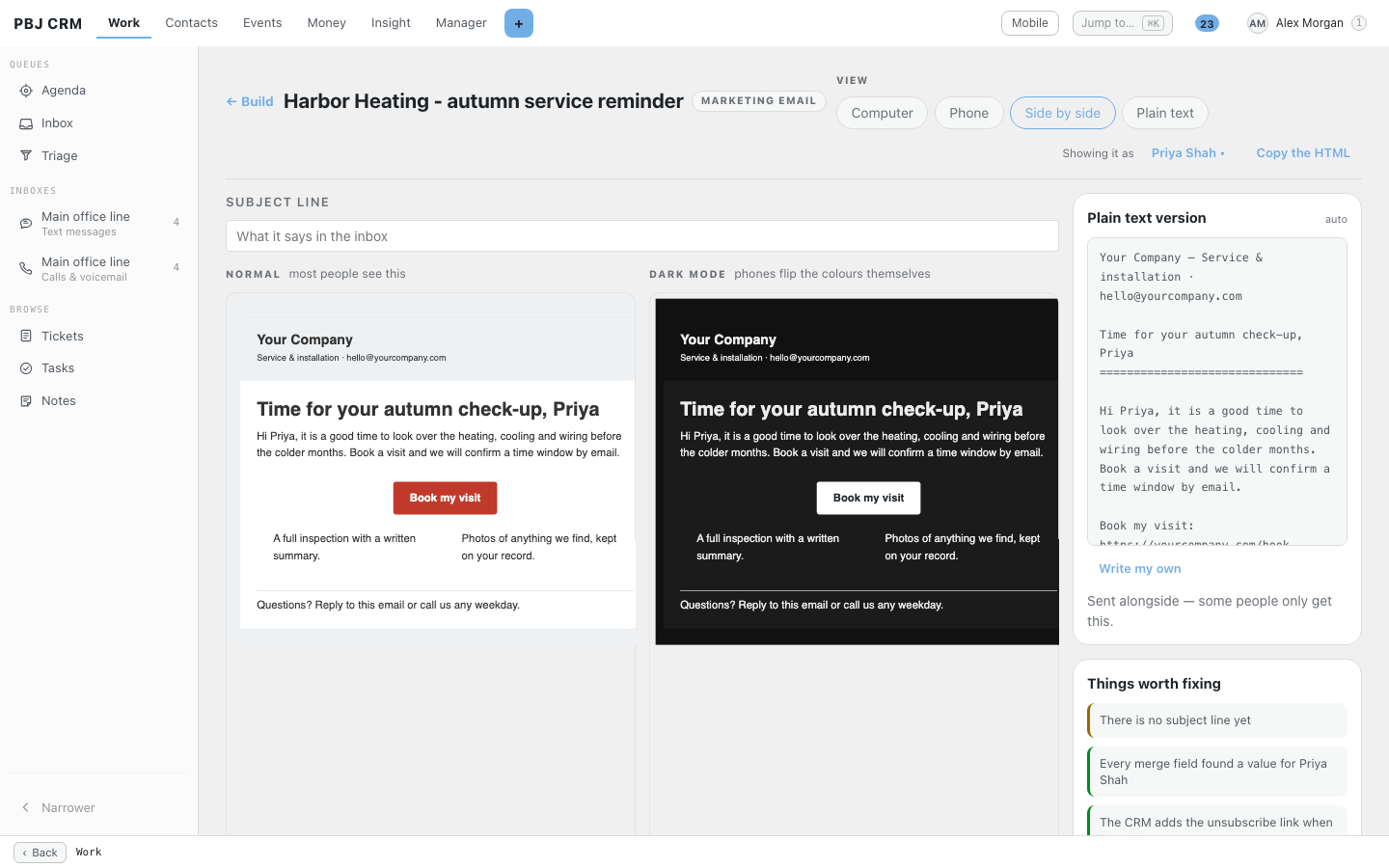Open the Events tab
Image resolution: width=1389 pixels, height=868 pixels.
point(262,23)
